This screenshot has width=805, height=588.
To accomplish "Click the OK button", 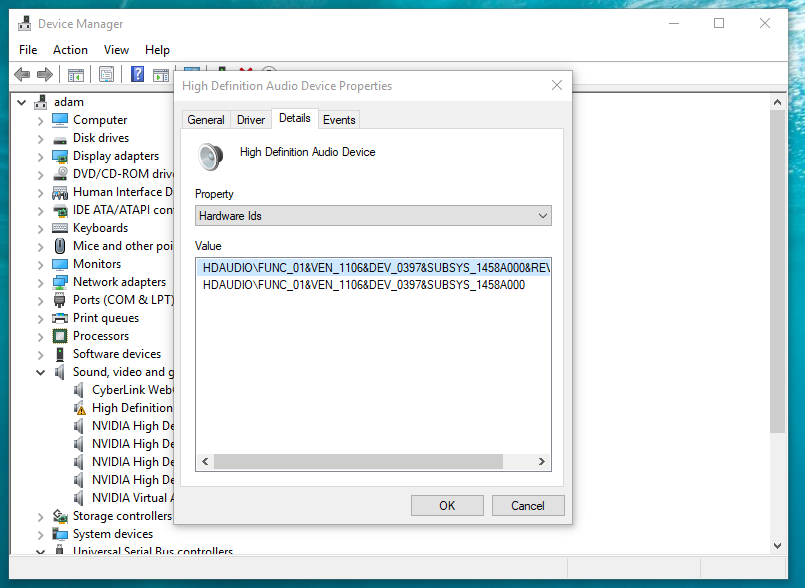I will click(447, 506).
